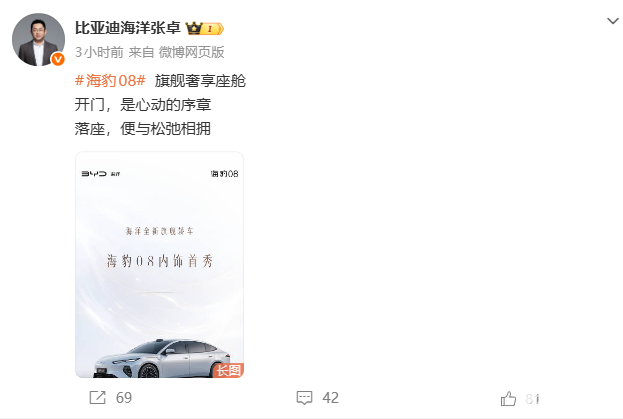Open 比亚迪海洋张卓 profile via avatar photo
Screen dimensions: 623x419
(x=39, y=39)
